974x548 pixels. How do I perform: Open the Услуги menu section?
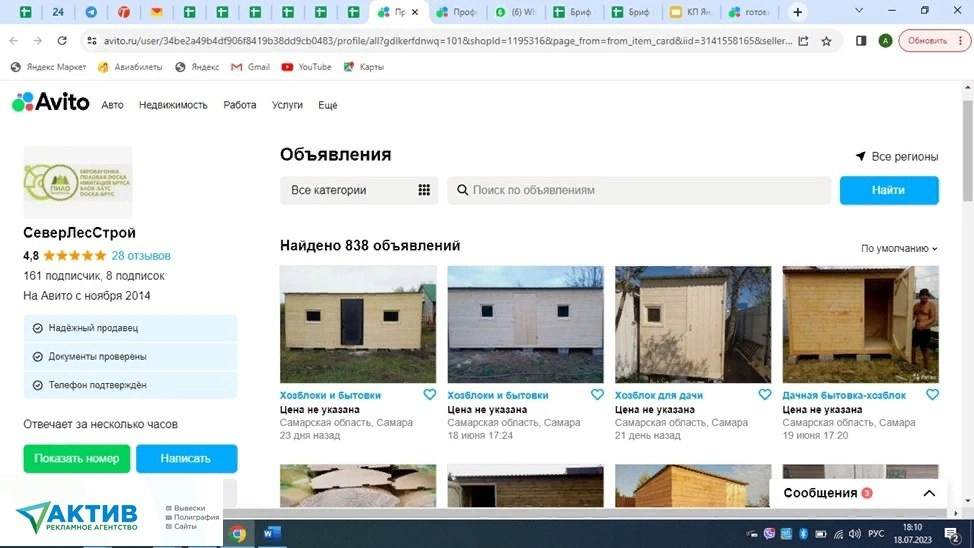287,105
